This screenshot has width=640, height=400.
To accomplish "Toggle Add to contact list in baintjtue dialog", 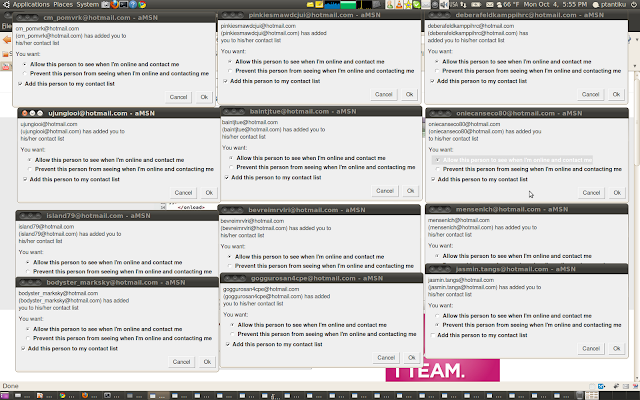I will [227, 178].
